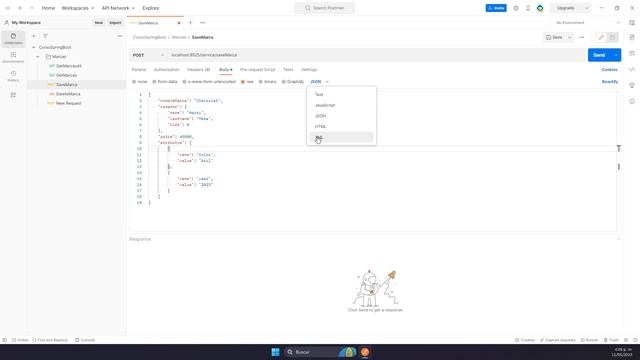Viewport: 640px width, 360px height.
Task: Open the environment quick look icon
Action: click(x=632, y=23)
